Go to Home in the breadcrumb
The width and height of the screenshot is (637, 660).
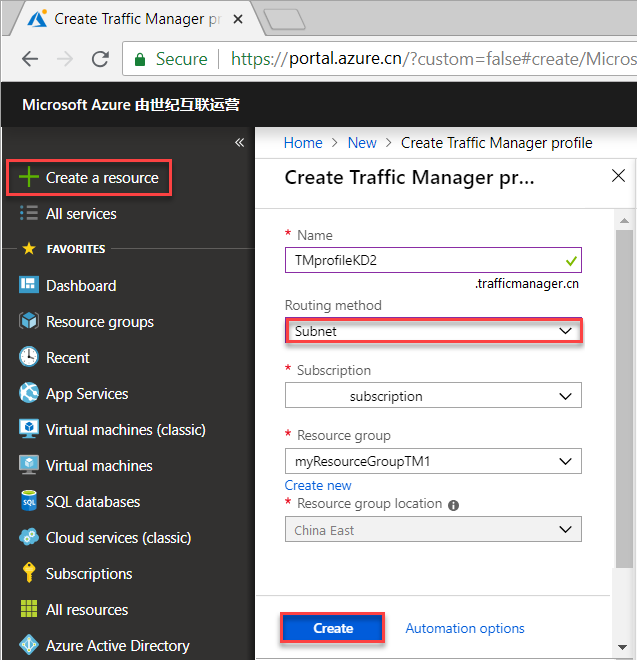pos(303,143)
